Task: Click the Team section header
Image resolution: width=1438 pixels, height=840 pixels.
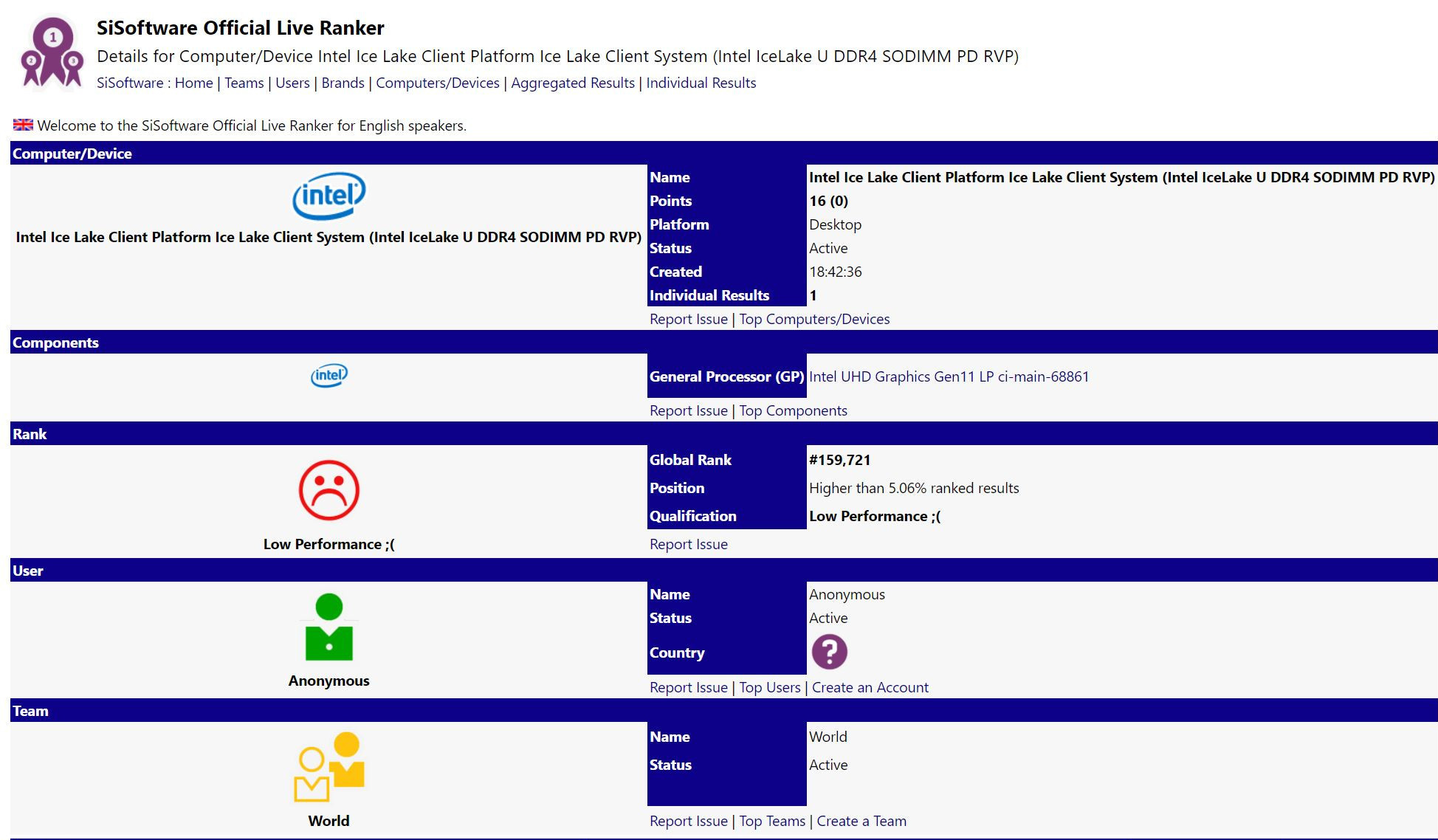Action: tap(724, 711)
